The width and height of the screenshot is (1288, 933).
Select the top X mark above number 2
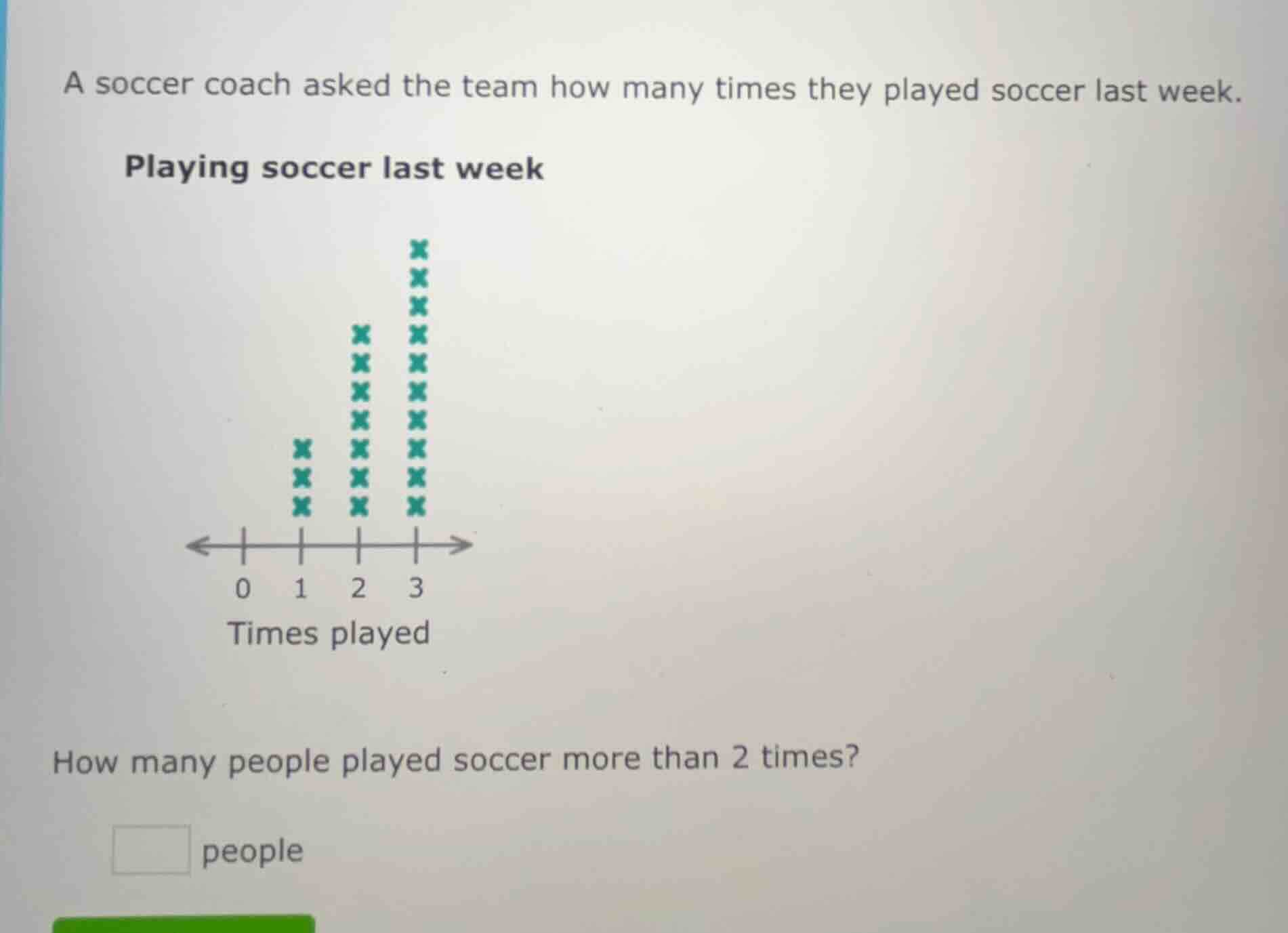pos(361,335)
